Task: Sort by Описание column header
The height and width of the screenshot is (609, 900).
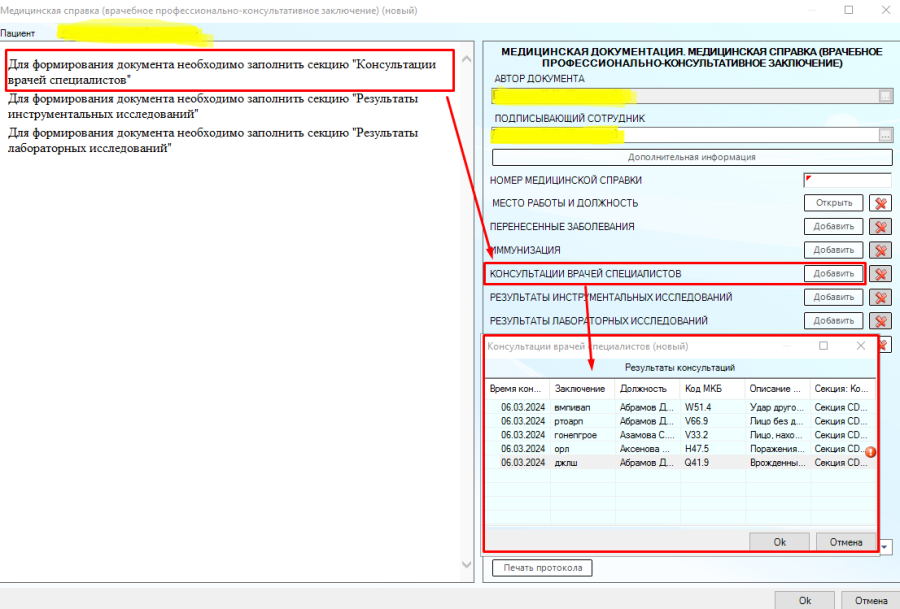Action: (x=777, y=389)
